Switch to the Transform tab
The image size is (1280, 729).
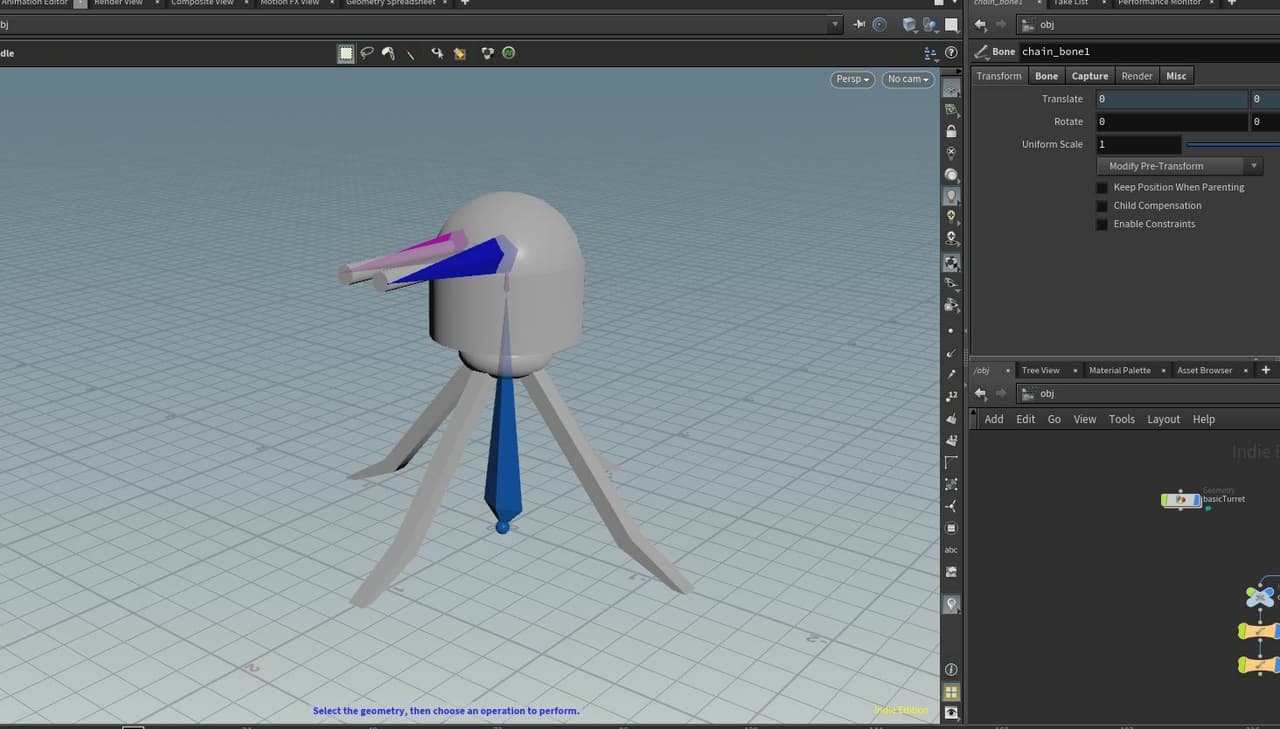999,76
